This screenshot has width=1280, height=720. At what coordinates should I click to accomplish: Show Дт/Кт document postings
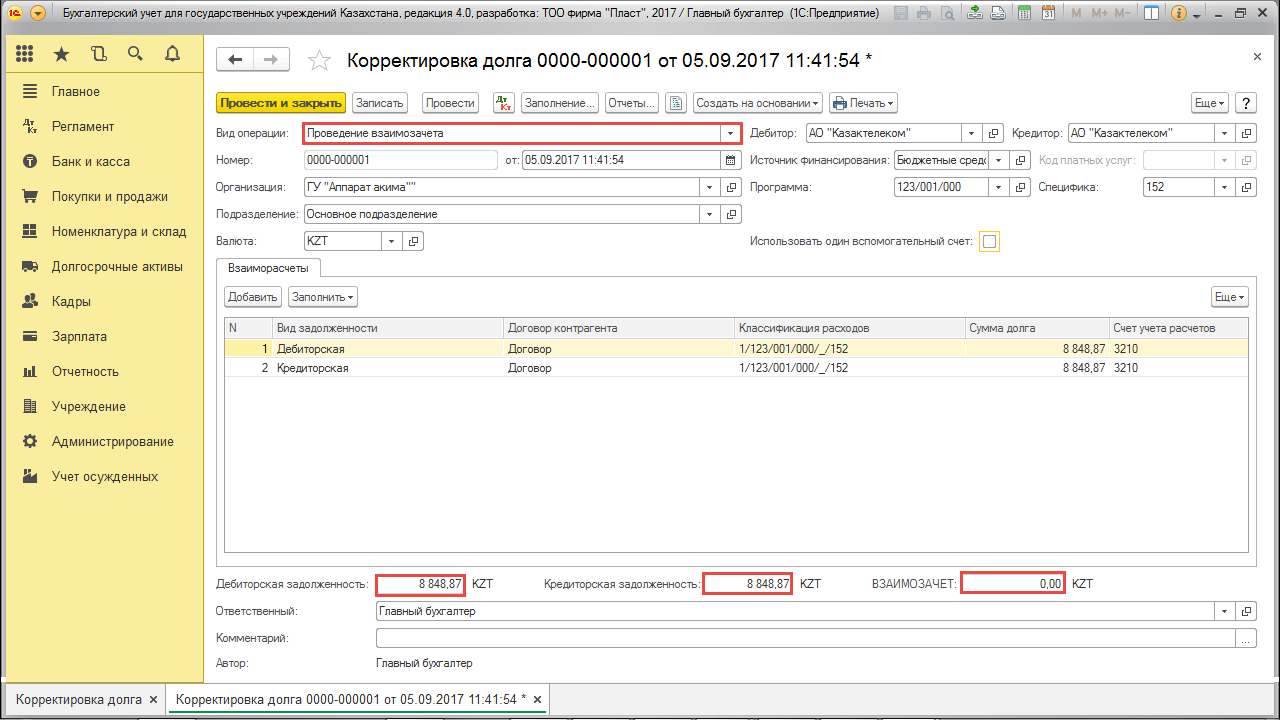pyautogui.click(x=505, y=103)
